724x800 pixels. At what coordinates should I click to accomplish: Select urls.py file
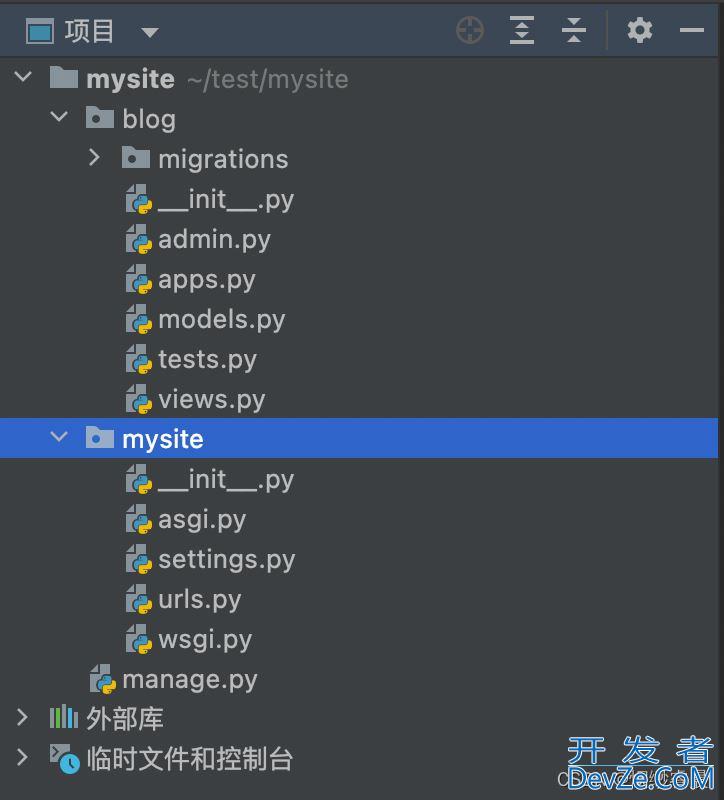tap(359, 598)
